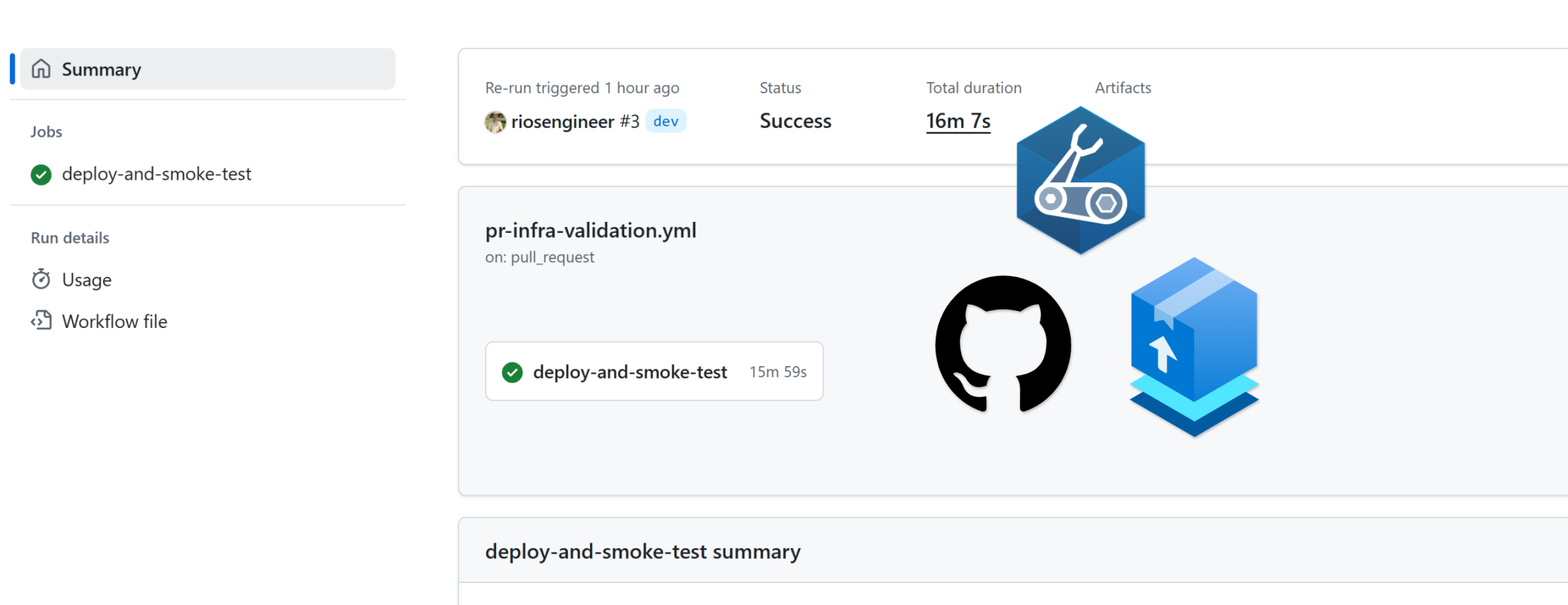The width and height of the screenshot is (1568, 605).
Task: Click the riosengineer username link
Action: 562,122
